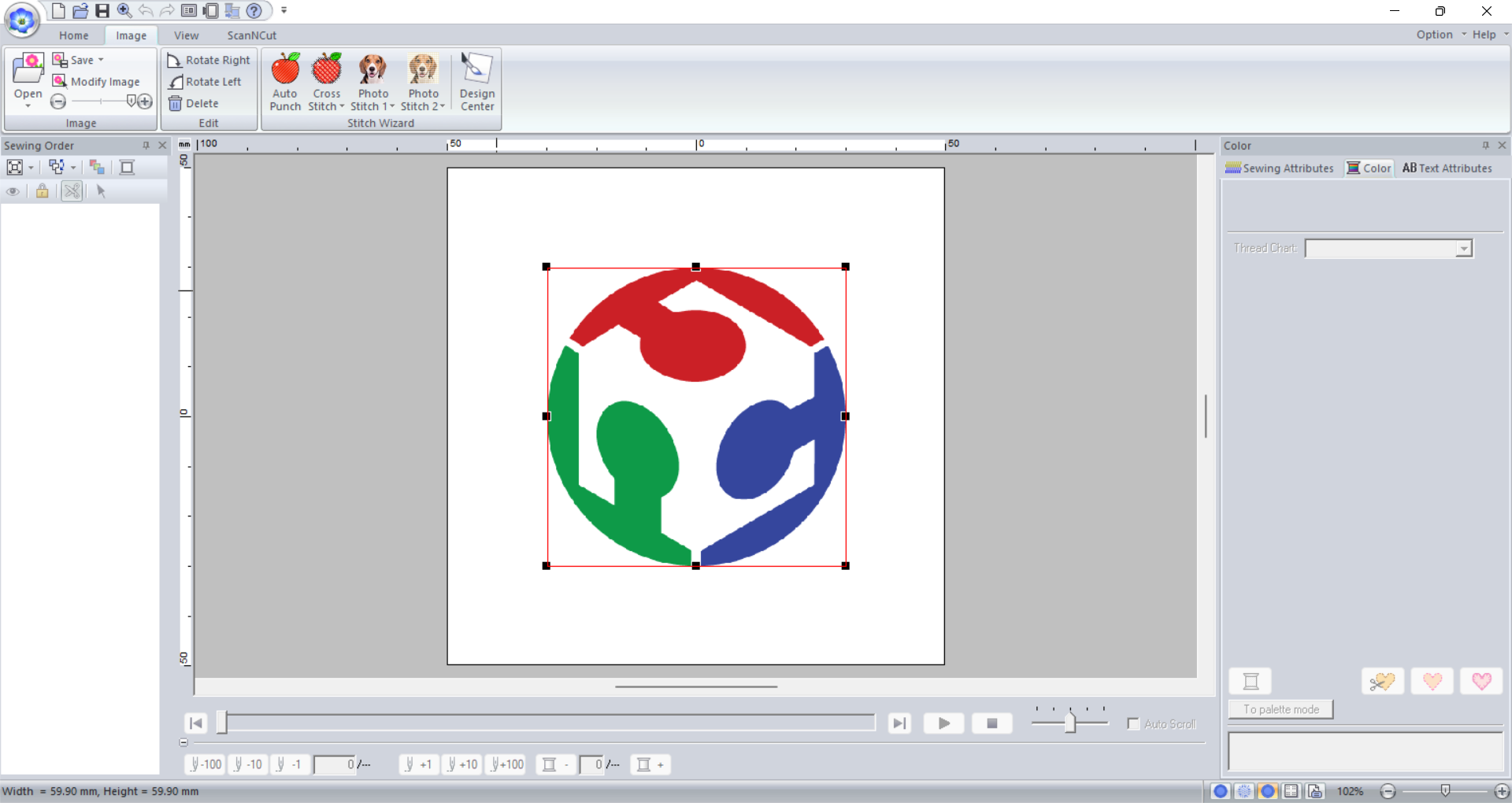Image resolution: width=1512 pixels, height=803 pixels.
Task: Open a file from quick access toolbar
Action: 80,10
